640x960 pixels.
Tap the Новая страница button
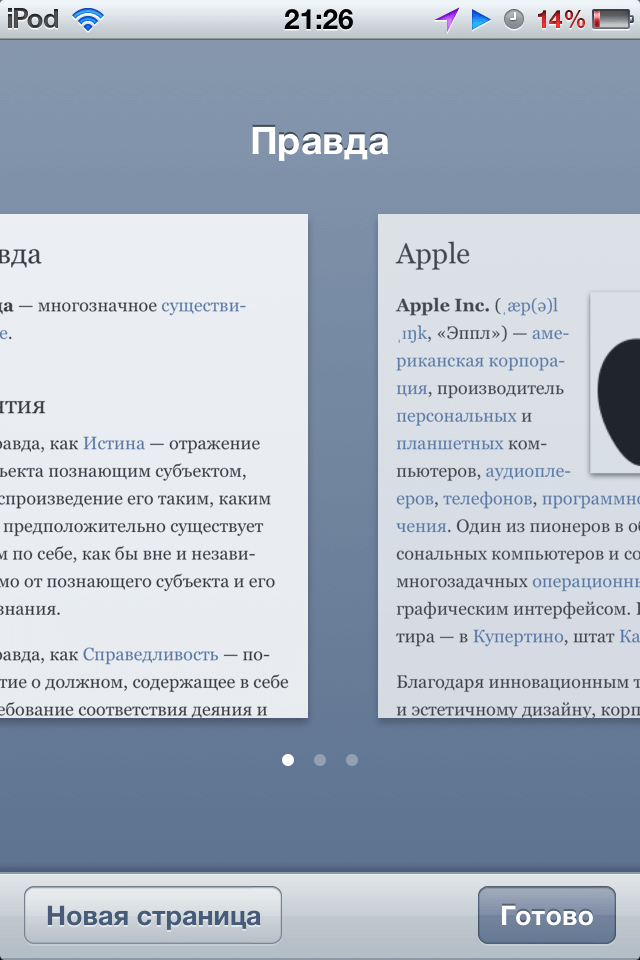[x=153, y=915]
